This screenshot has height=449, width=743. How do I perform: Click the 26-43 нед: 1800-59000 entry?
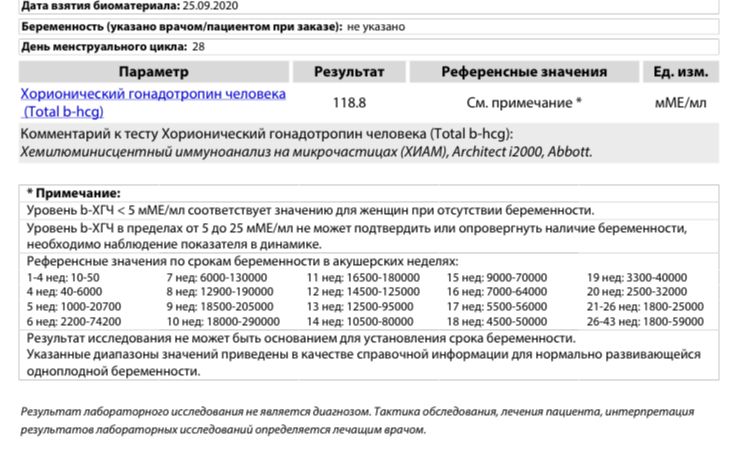(x=645, y=321)
